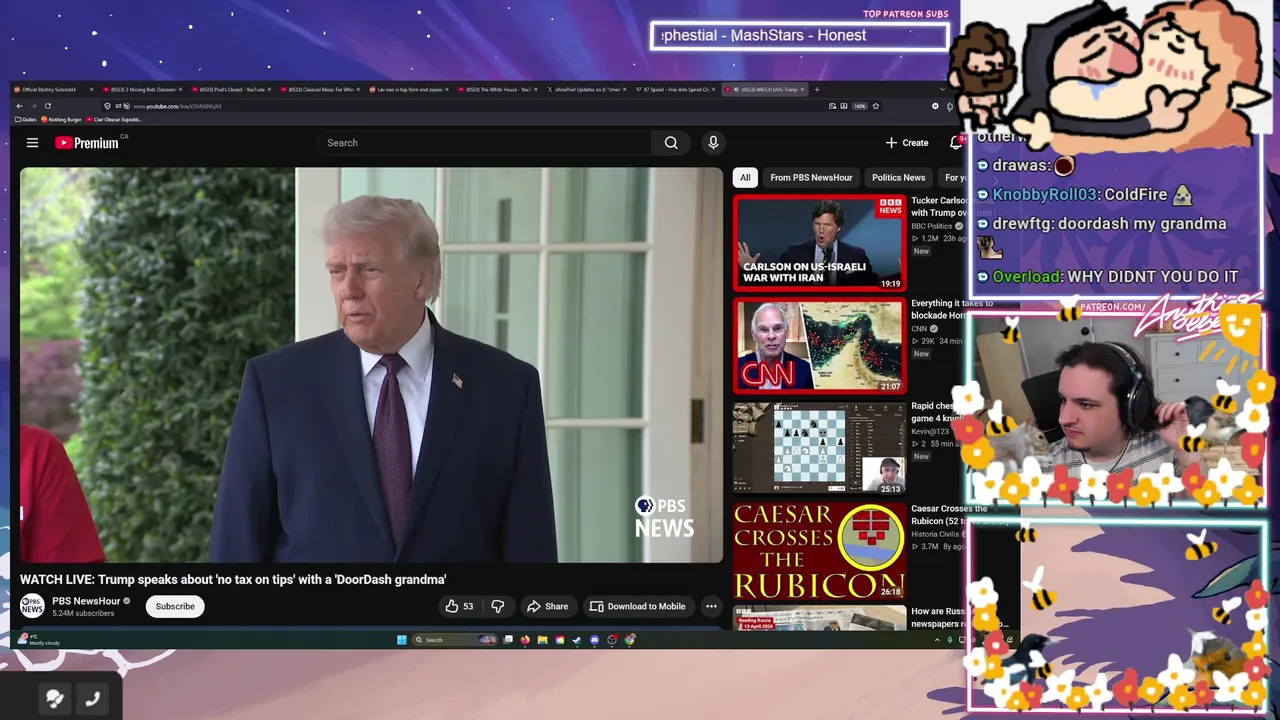The height and width of the screenshot is (720, 1280).
Task: Switch to Classical Music browser tab
Action: (x=319, y=89)
